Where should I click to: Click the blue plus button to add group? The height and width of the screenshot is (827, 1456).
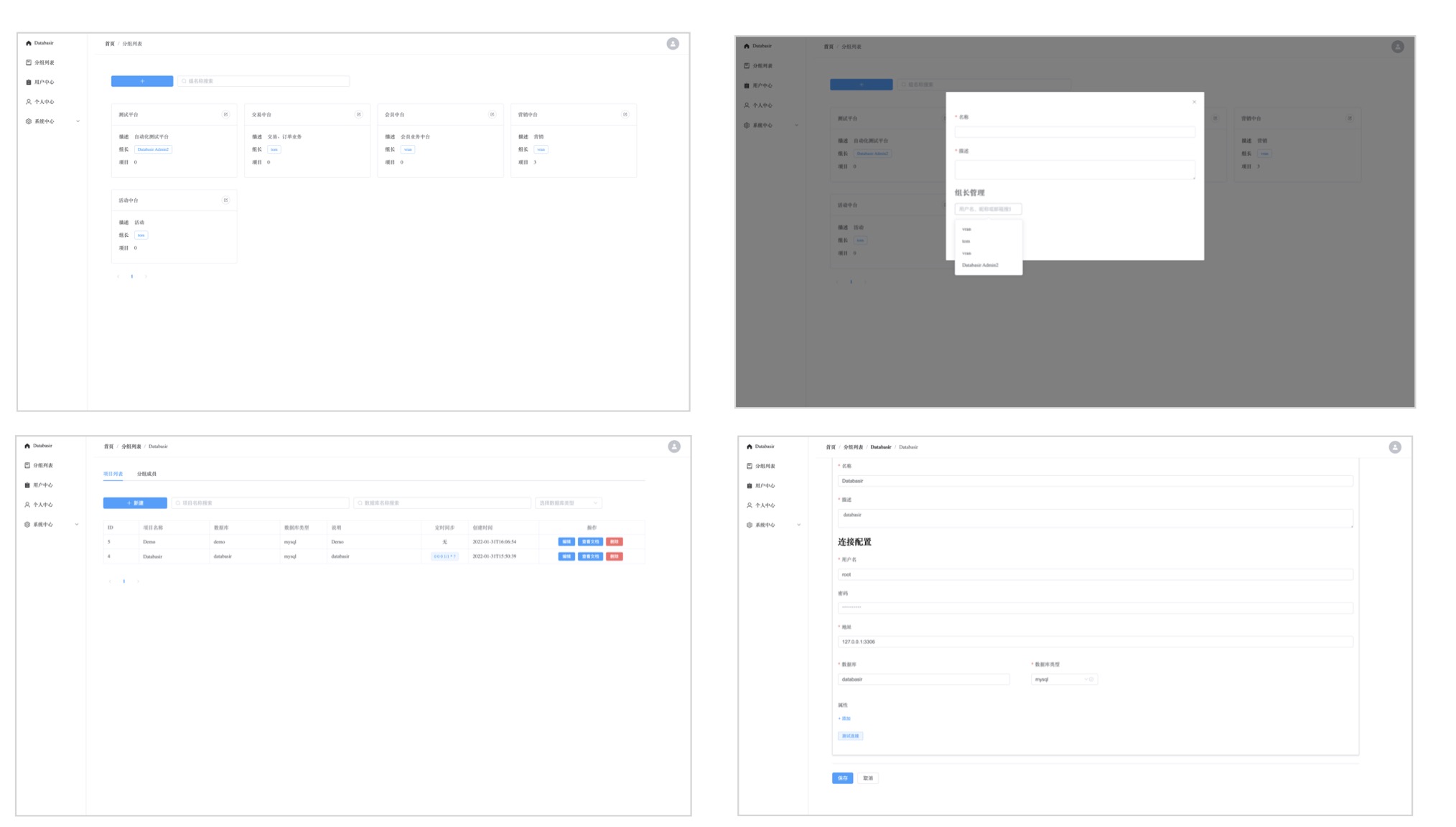tap(142, 81)
